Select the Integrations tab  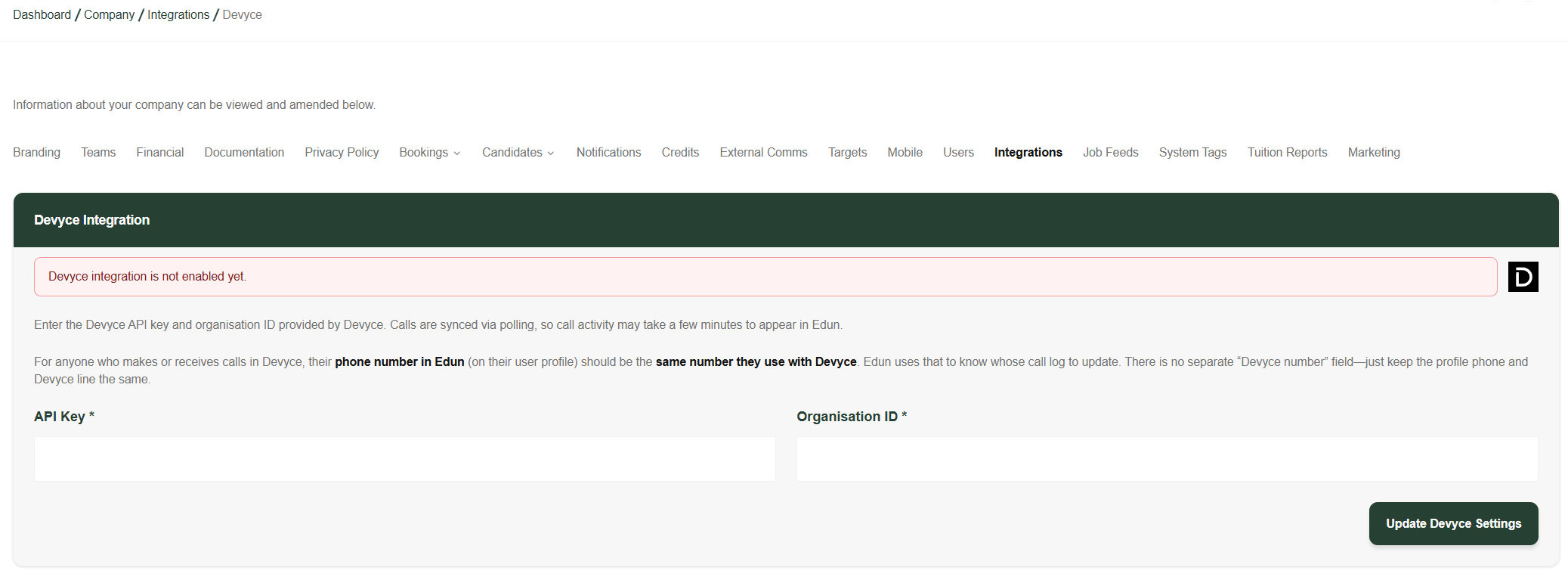click(x=1028, y=153)
